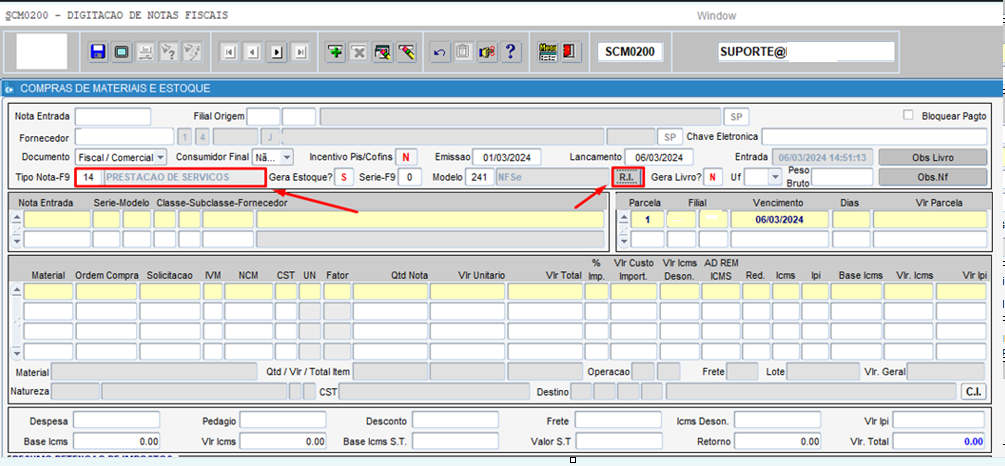The width and height of the screenshot is (1005, 466).
Task: Click the Tipo Nota-F9 field with 14
Action: 88,177
